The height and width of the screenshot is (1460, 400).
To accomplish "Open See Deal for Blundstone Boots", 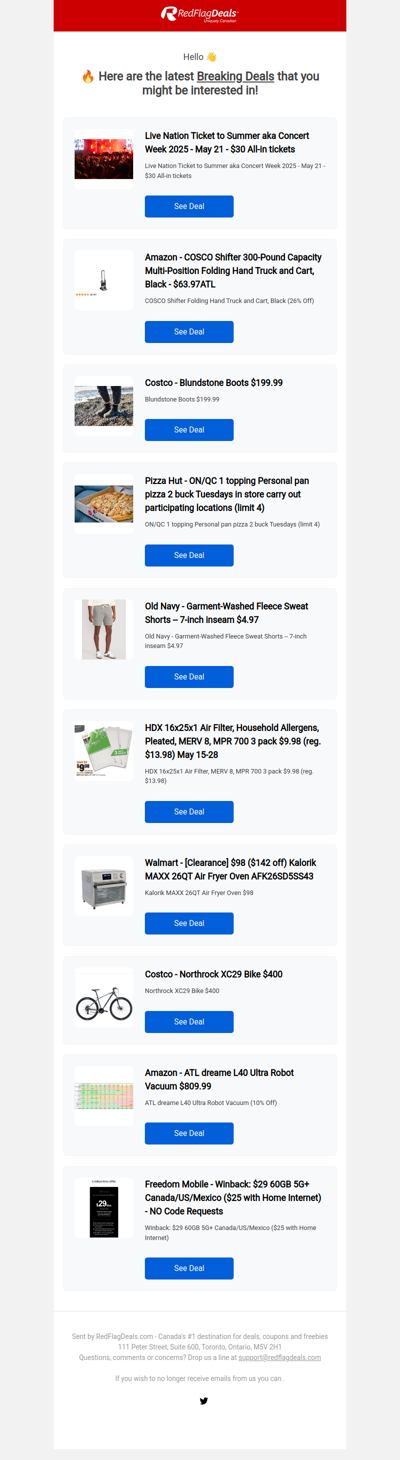I will point(189,430).
